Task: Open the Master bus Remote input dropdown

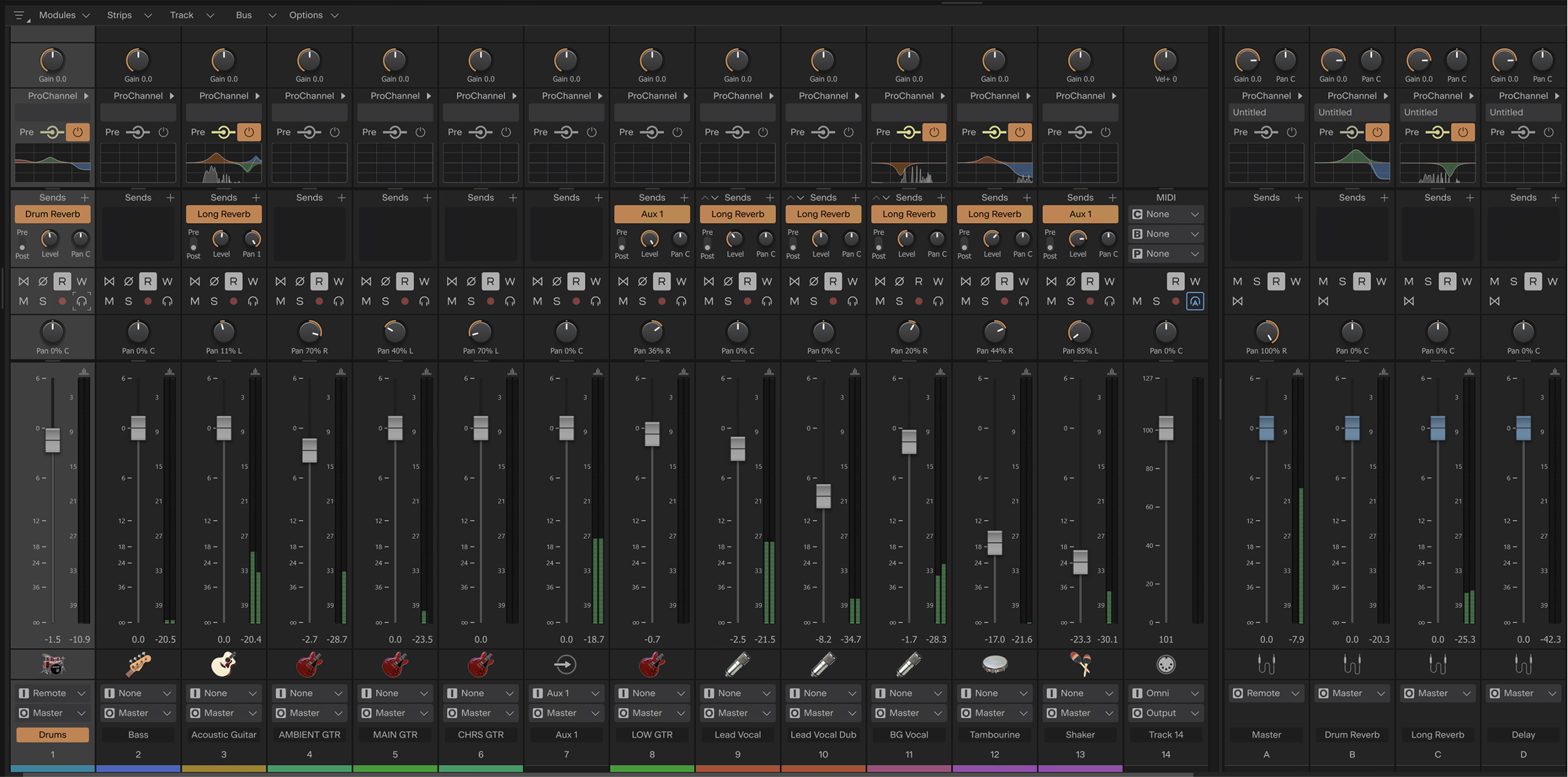Action: [1266, 693]
